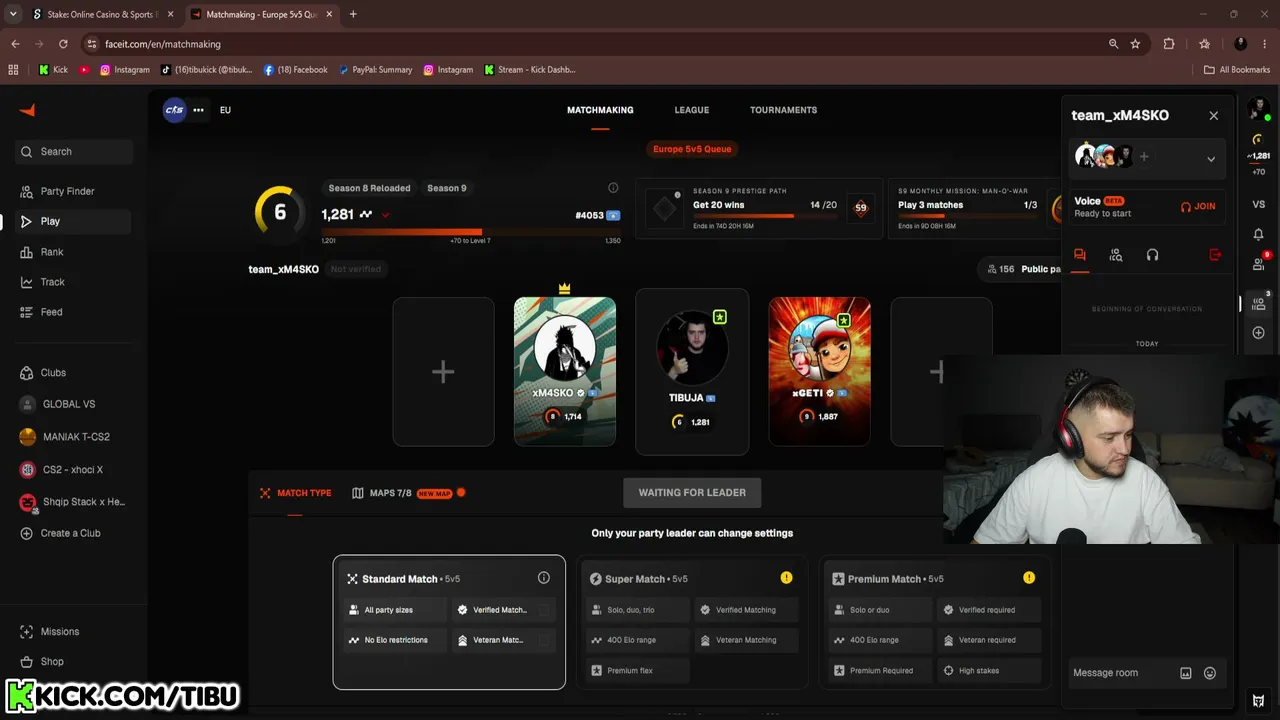
Task: Select the Season 8 Reloaded tab
Action: pyautogui.click(x=369, y=188)
